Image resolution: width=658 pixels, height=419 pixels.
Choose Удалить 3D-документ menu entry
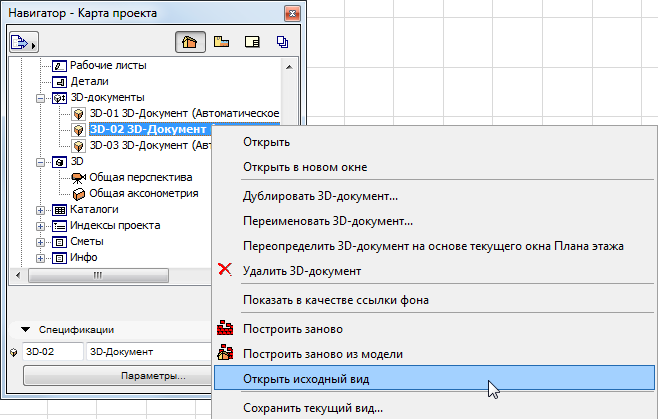click(434, 271)
